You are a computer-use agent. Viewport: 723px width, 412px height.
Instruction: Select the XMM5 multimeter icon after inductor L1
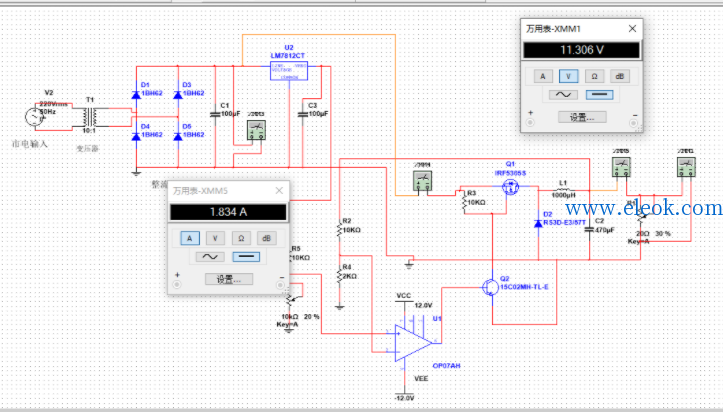pyautogui.click(x=621, y=167)
